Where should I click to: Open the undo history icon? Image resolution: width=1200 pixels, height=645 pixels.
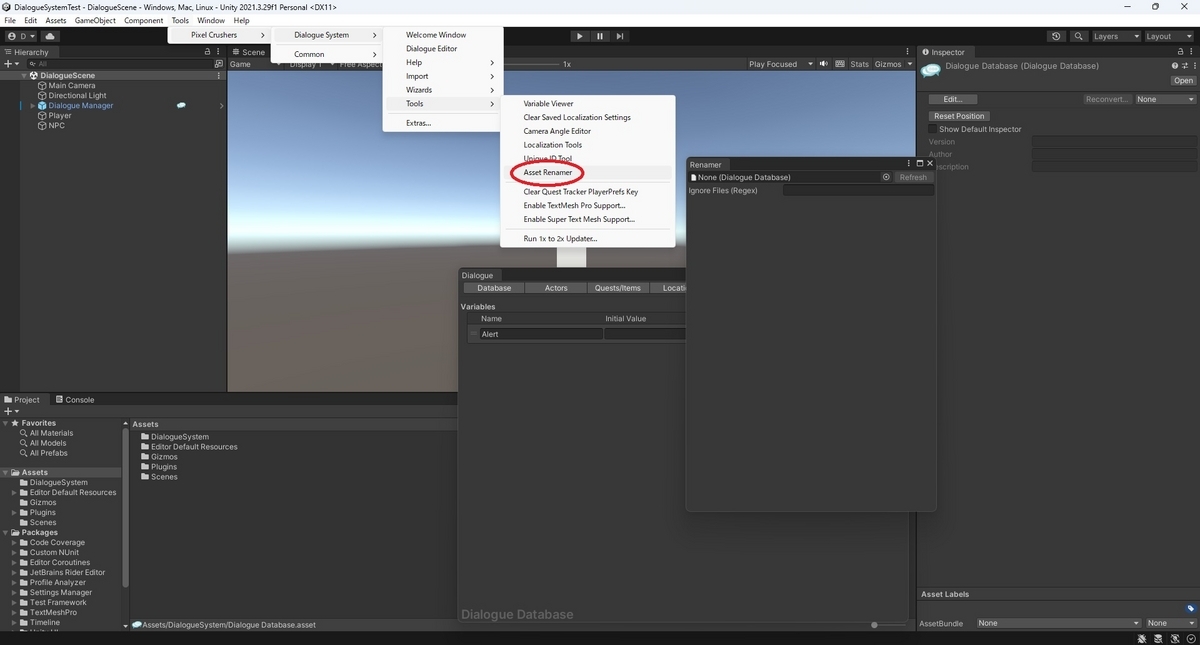(x=1057, y=36)
